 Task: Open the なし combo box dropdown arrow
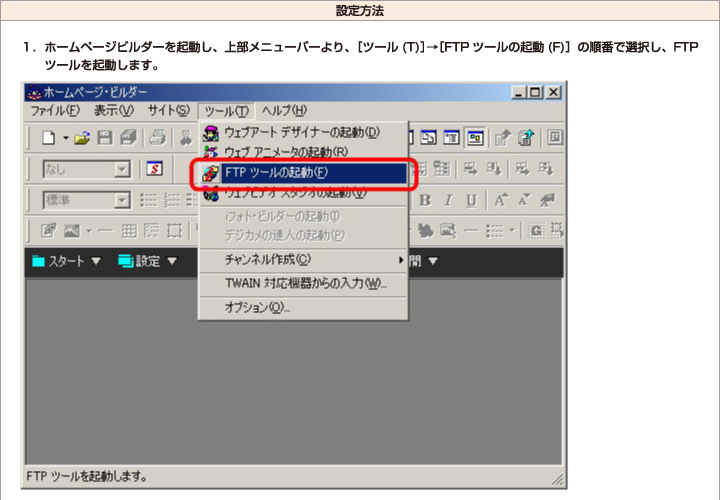pos(122,170)
